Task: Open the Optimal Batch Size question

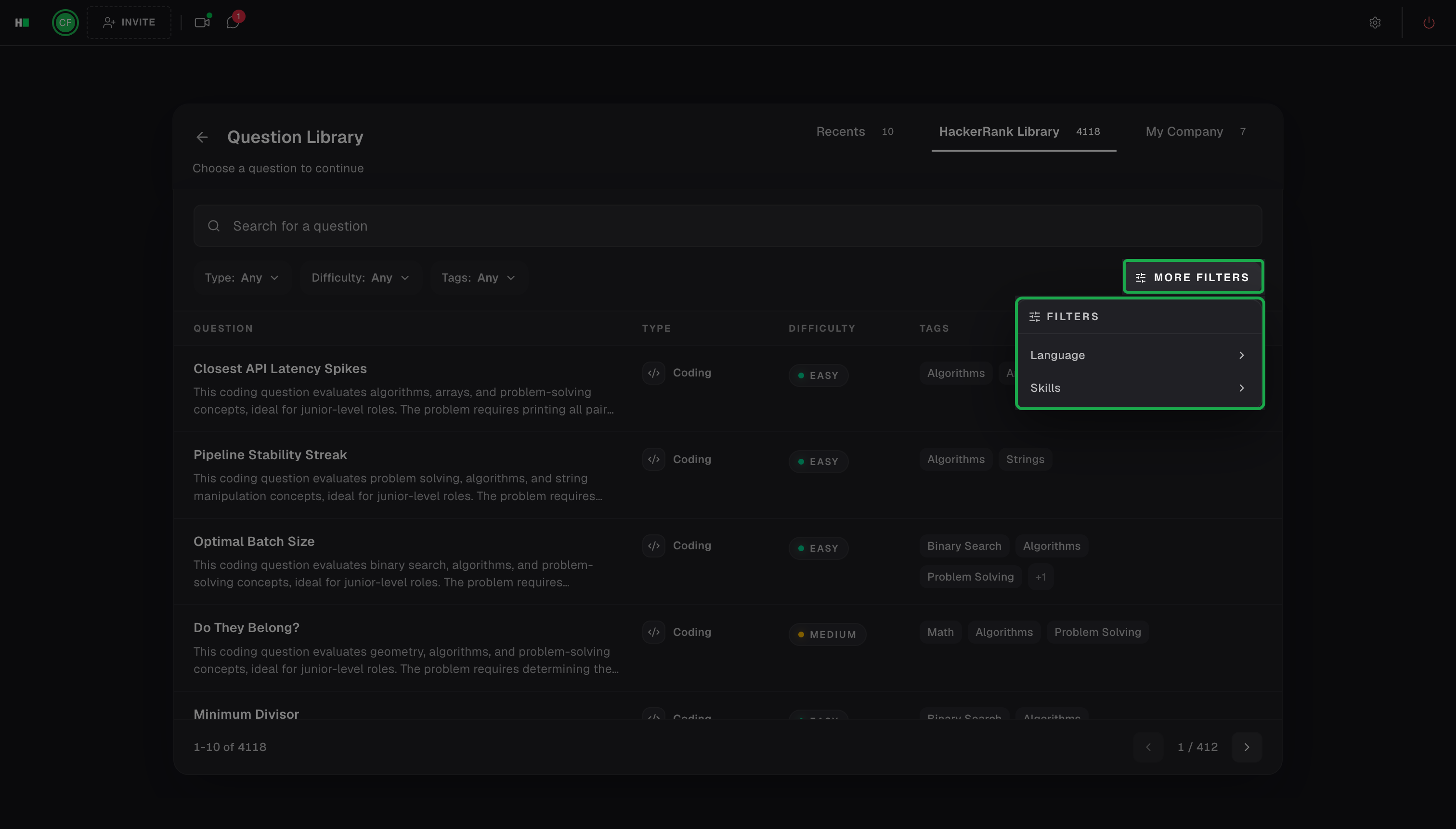Action: click(x=254, y=542)
